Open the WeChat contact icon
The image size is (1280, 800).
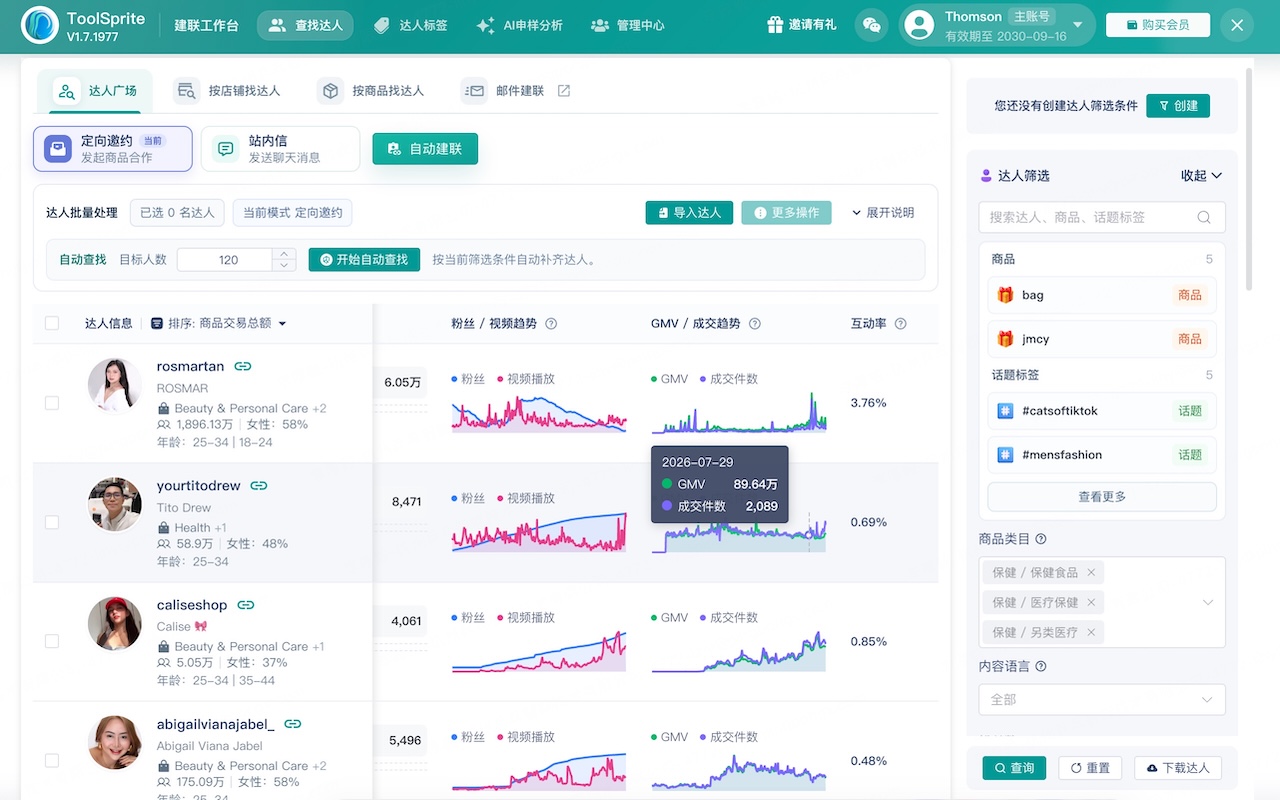pos(871,25)
